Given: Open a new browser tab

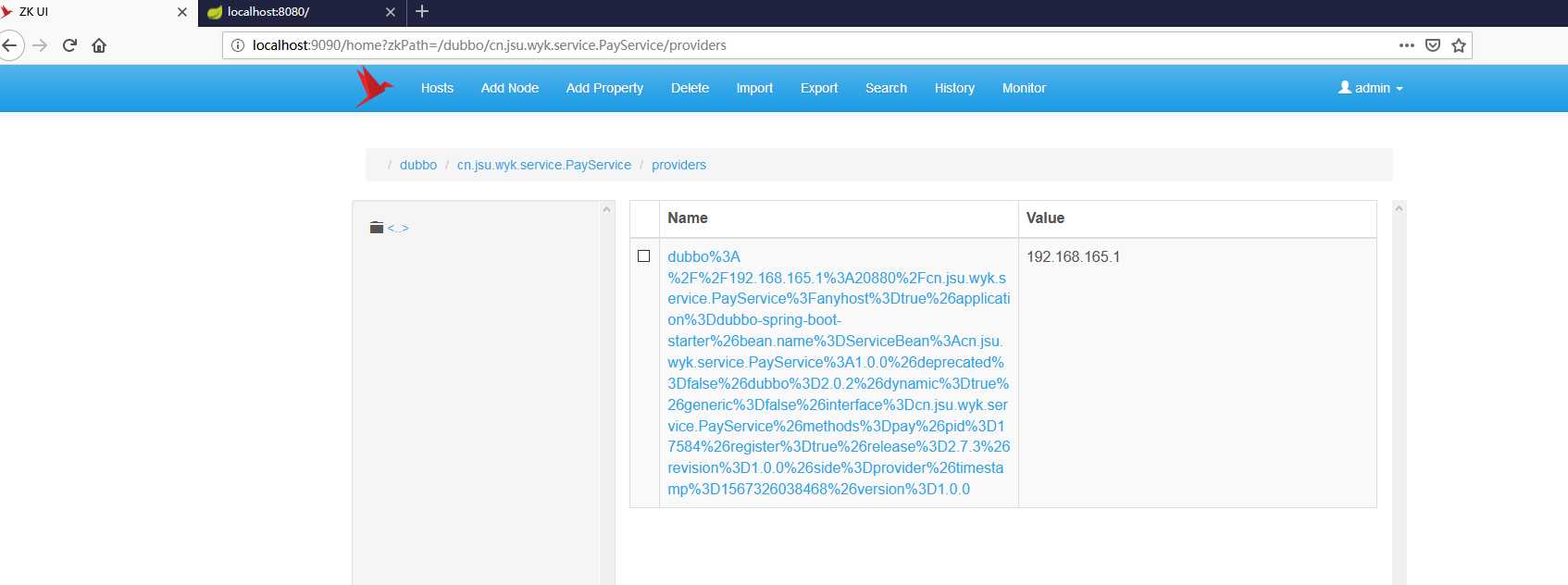Looking at the screenshot, I should point(422,11).
